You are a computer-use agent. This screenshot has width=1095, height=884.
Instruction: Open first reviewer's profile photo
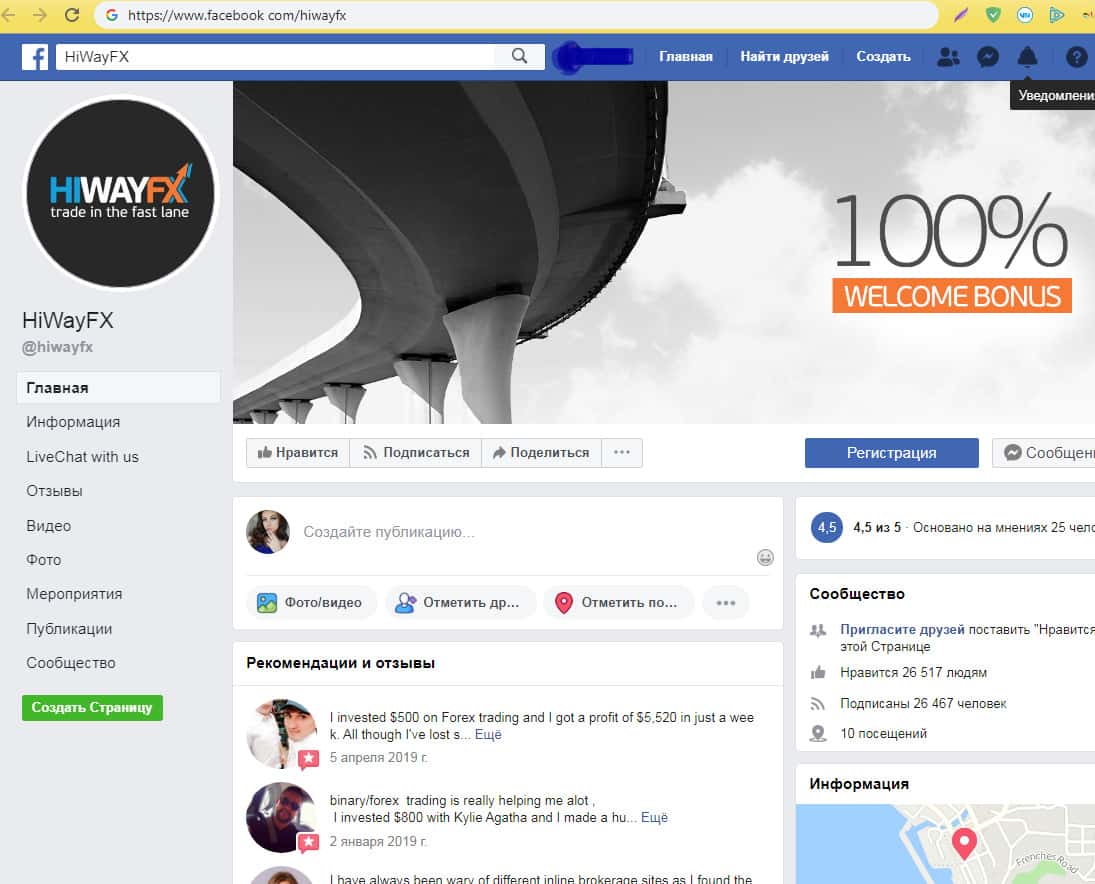(x=281, y=734)
